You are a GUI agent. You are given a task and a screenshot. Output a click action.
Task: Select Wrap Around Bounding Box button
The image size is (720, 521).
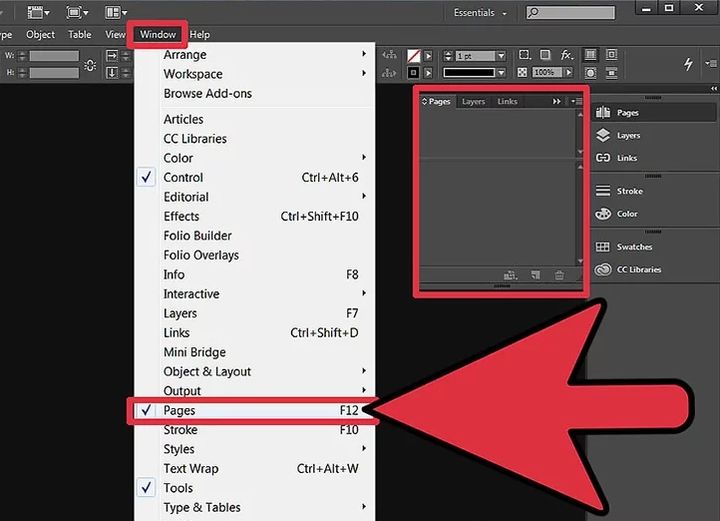click(611, 55)
